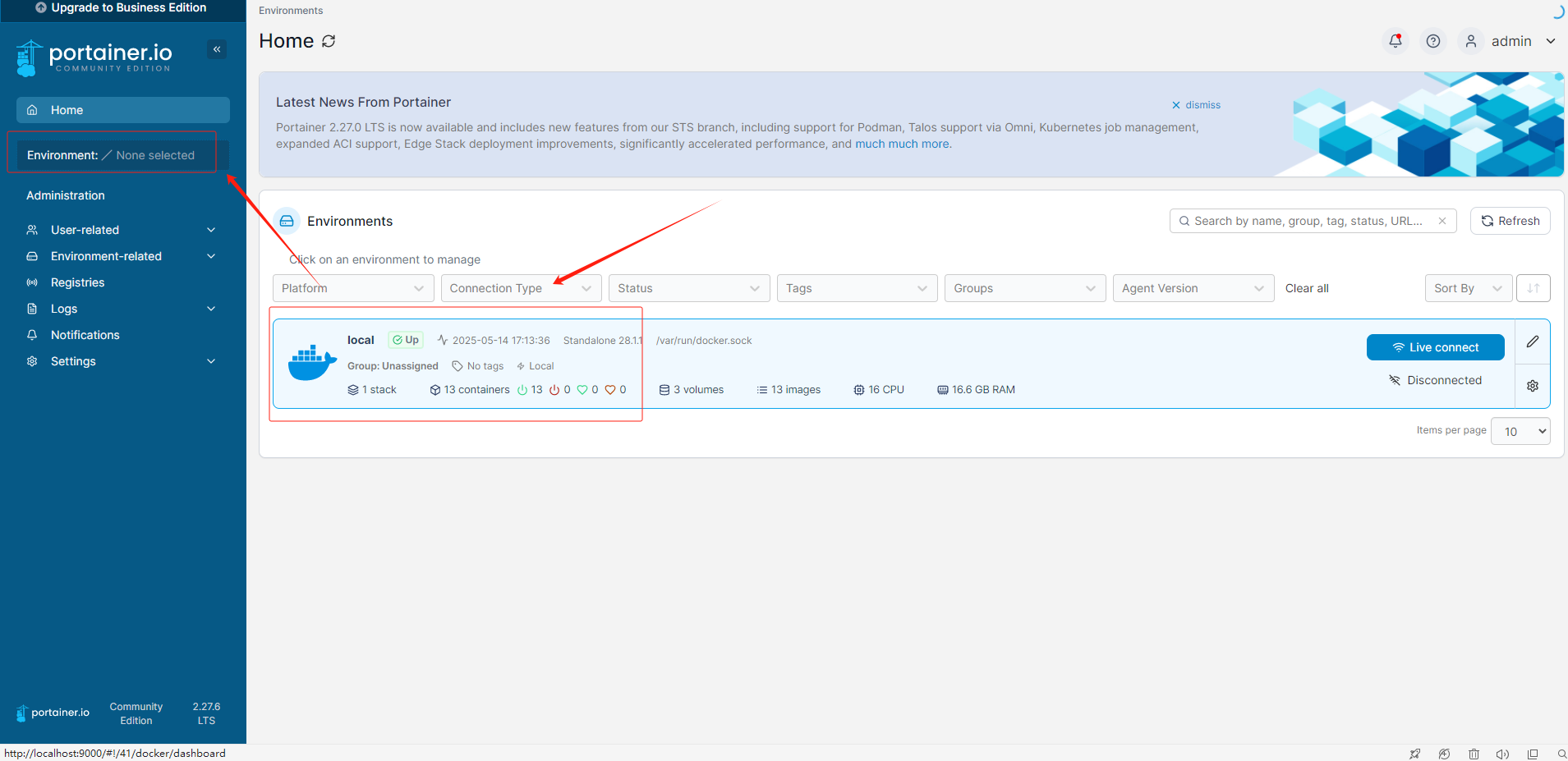Open the local environment name
The width and height of the screenshot is (1568, 761).
(x=361, y=340)
